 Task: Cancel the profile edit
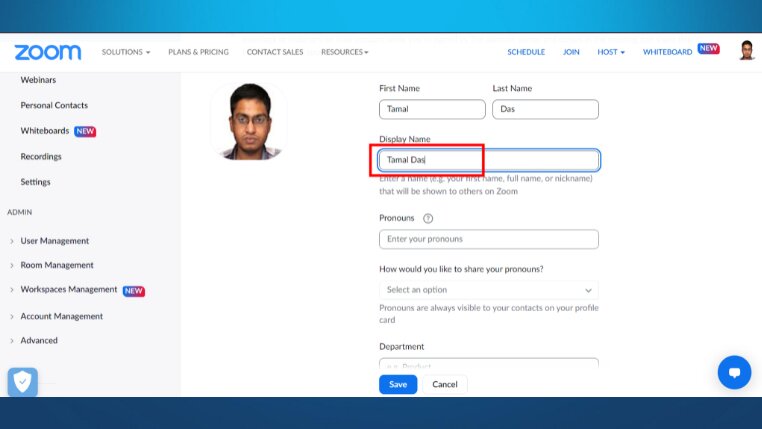coord(445,384)
